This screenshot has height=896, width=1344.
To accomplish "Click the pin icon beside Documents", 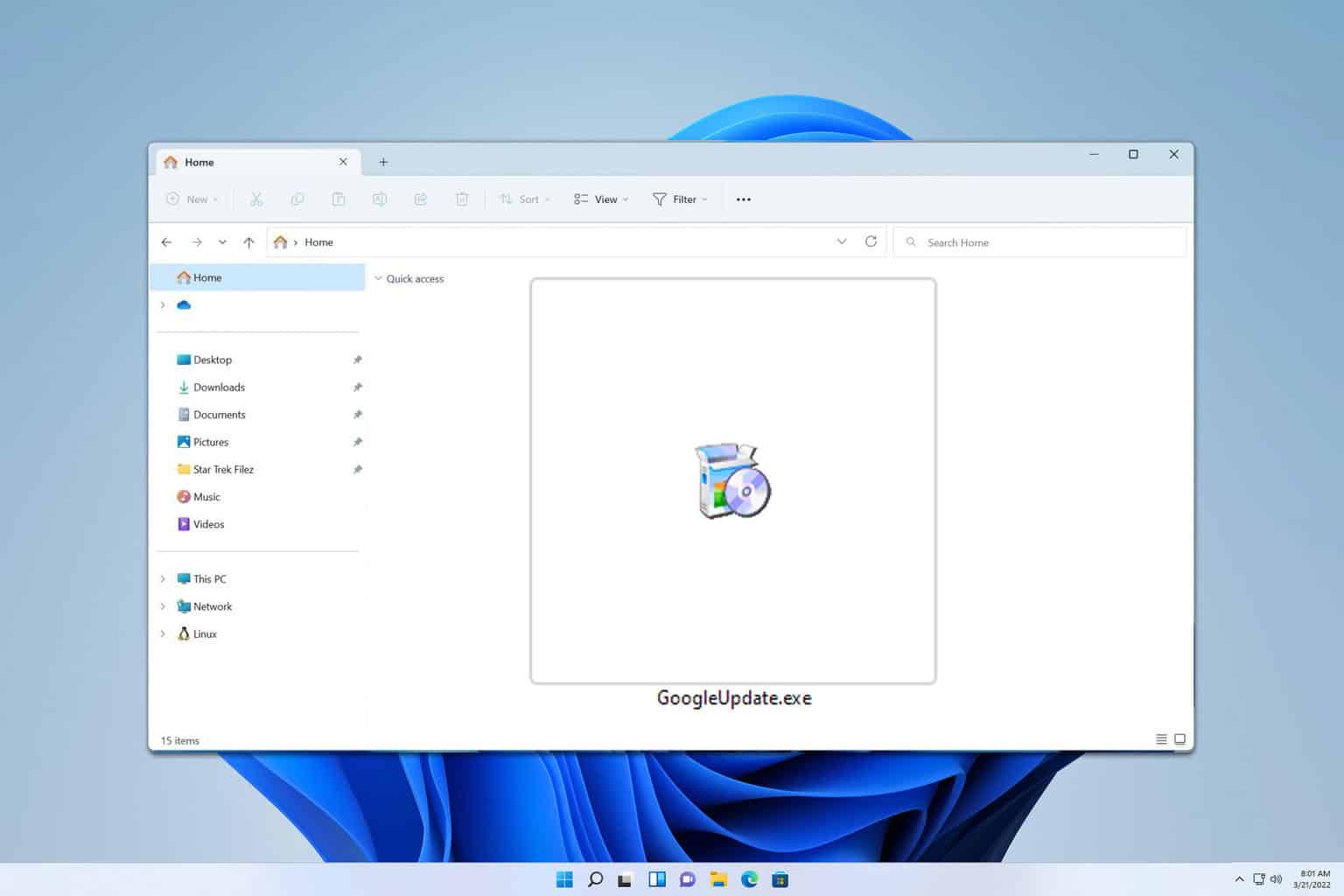I will tap(357, 415).
